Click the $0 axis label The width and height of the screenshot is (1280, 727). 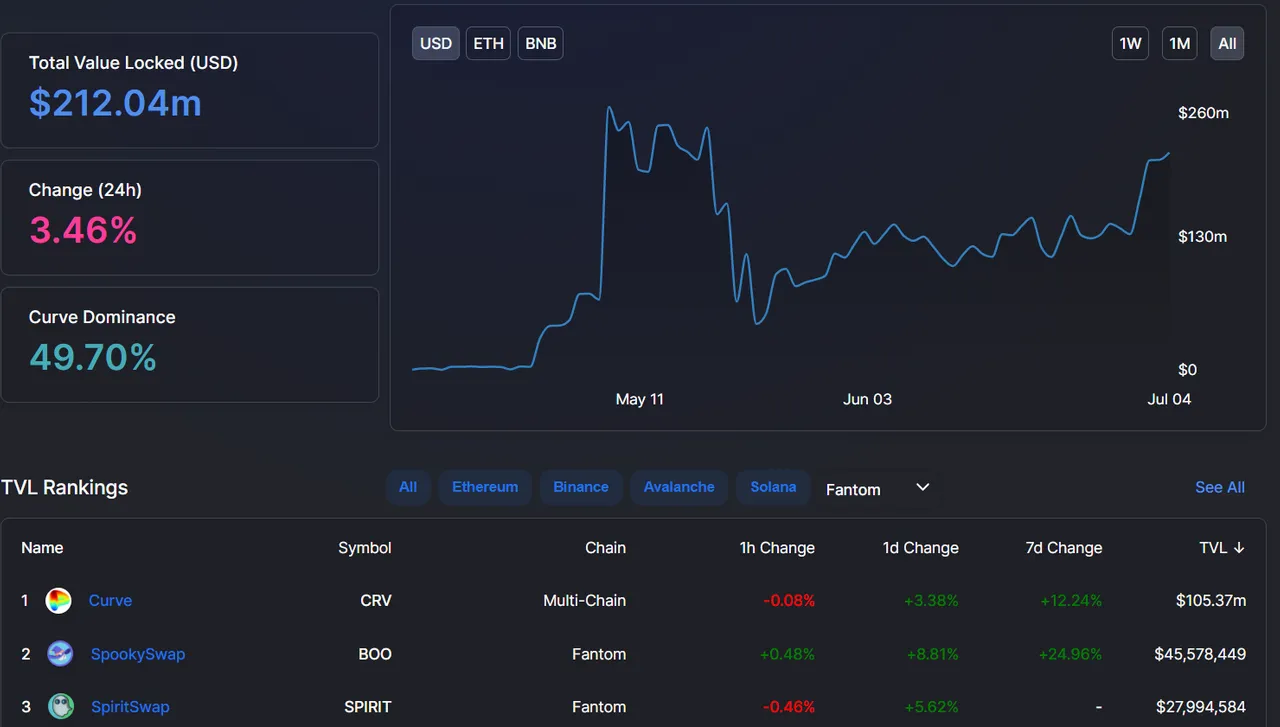click(x=1187, y=370)
